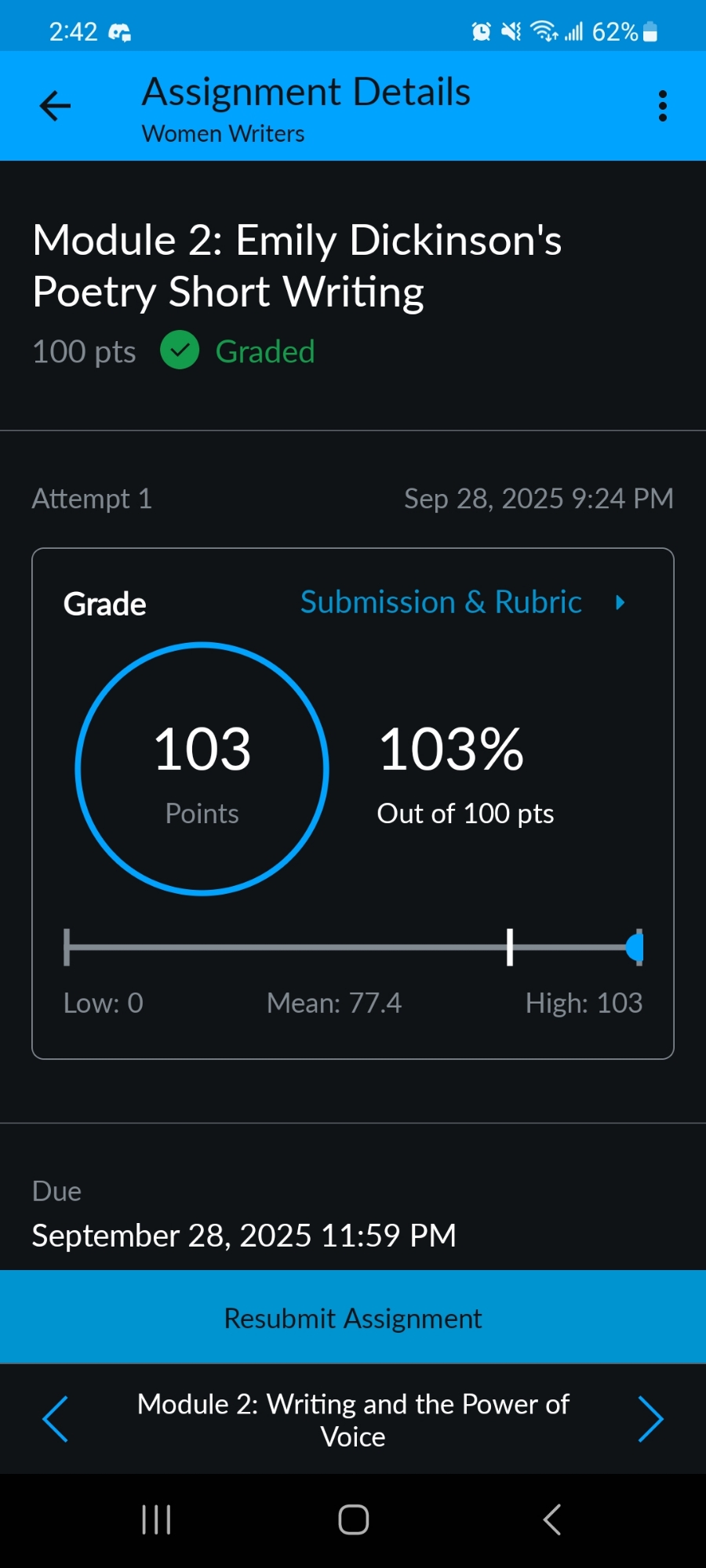
Task: Tap the due date September 28 text
Action: pos(244,1236)
